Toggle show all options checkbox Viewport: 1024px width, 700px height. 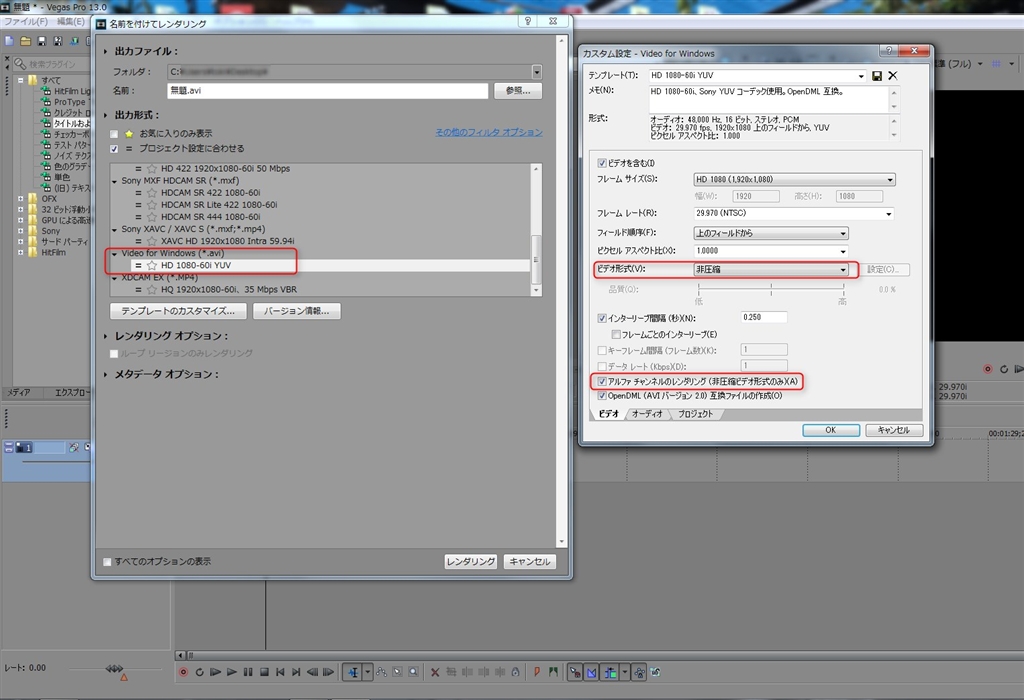pyautogui.click(x=107, y=562)
